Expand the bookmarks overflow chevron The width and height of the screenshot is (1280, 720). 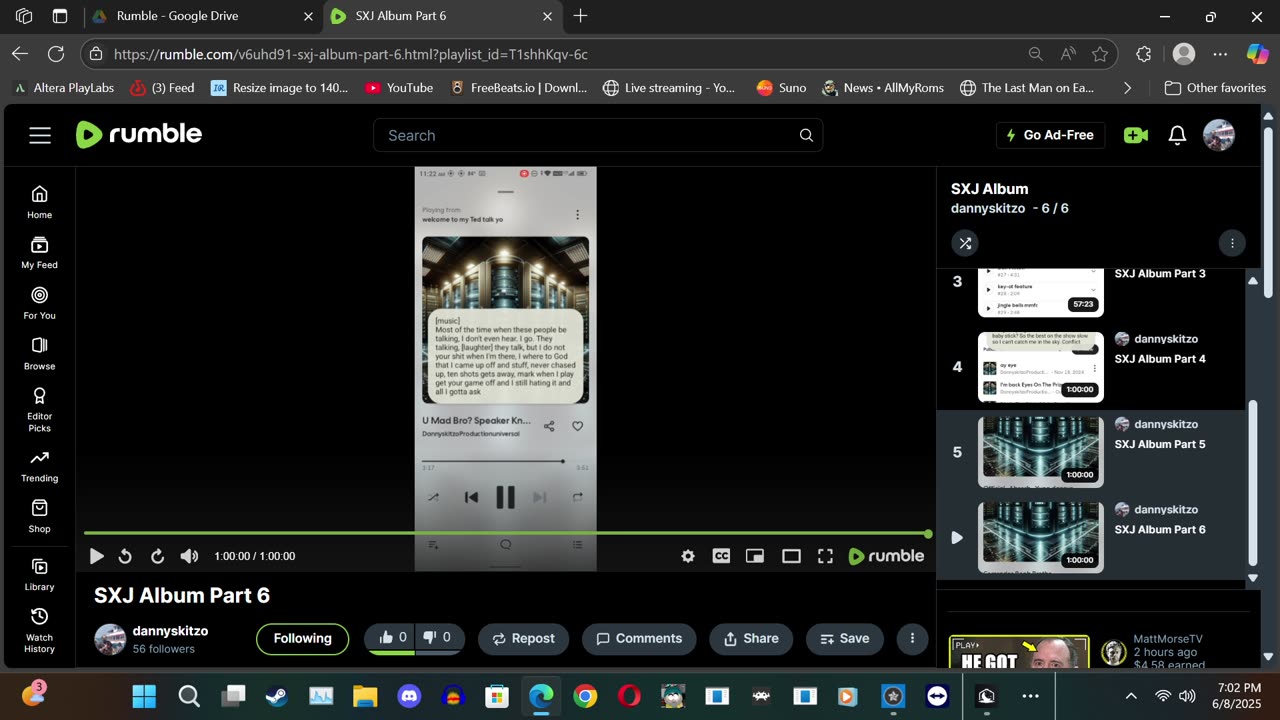(1127, 88)
